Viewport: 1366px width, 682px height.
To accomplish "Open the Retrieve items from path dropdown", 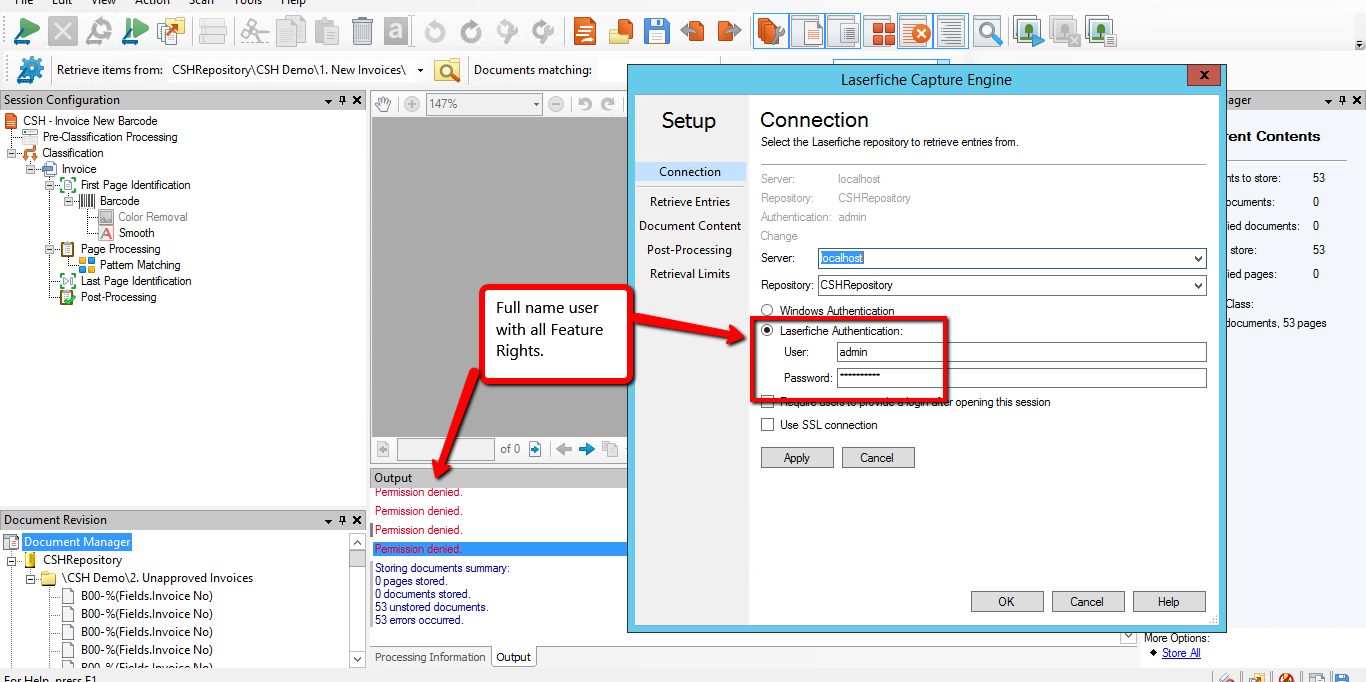I will (420, 70).
